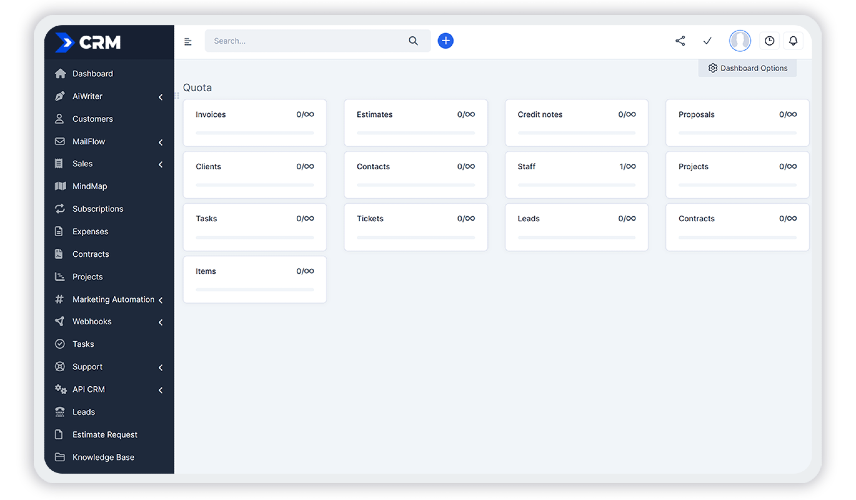Click Projects label in the sidebar
This screenshot has width=856, height=500.
click(x=87, y=277)
